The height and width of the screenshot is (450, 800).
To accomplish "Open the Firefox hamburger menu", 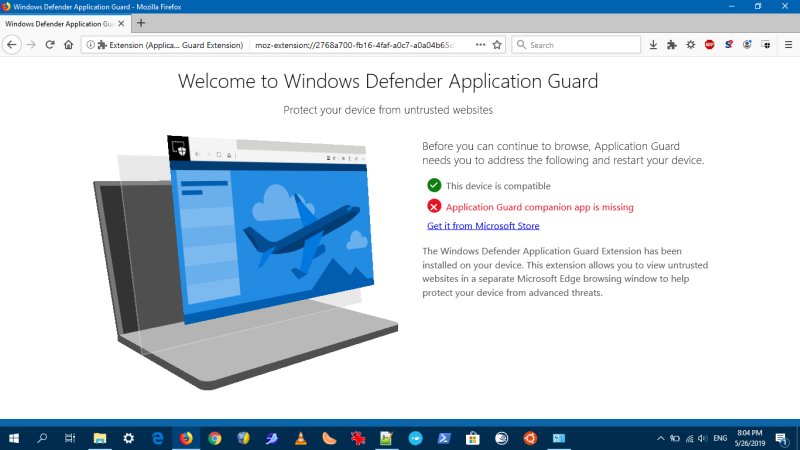I will [x=788, y=45].
